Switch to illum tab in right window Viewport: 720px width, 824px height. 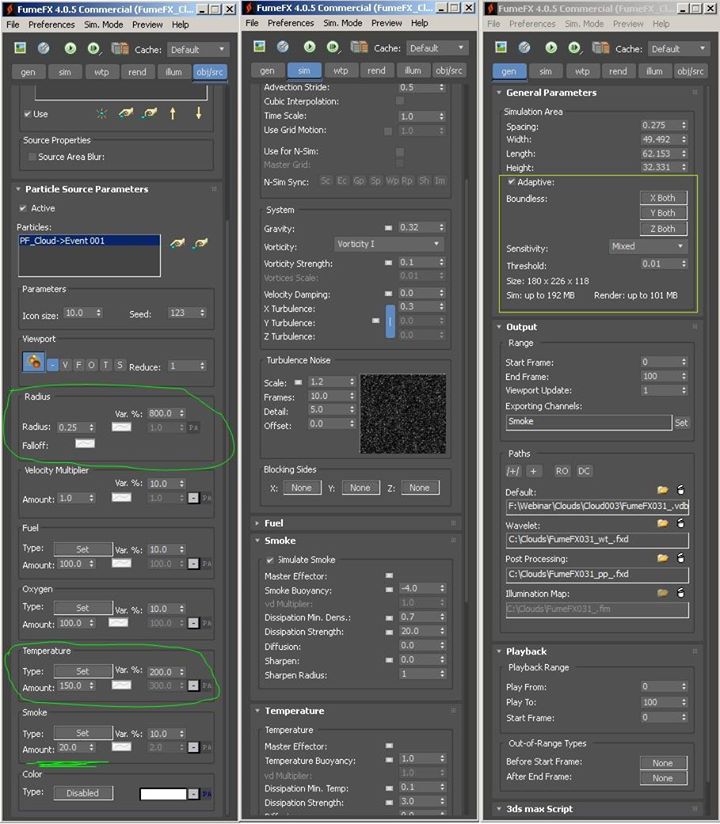click(654, 71)
